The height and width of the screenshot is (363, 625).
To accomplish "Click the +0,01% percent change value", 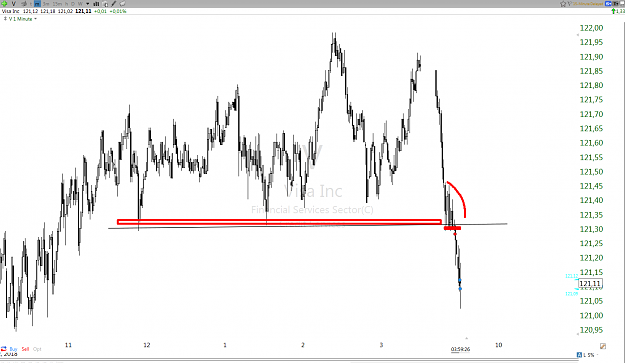I will click(x=118, y=11).
